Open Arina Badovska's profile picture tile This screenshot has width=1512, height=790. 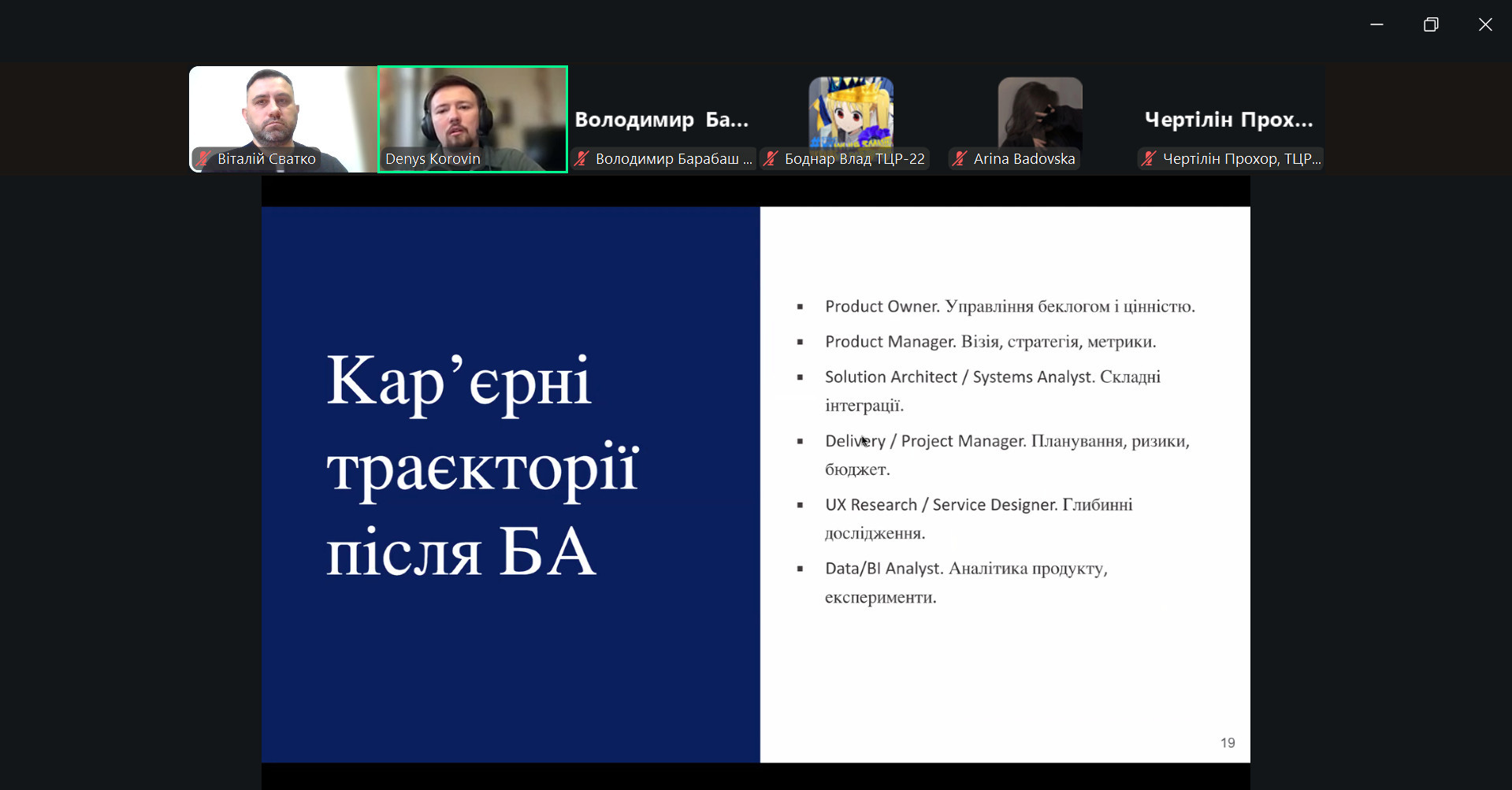(x=1040, y=110)
